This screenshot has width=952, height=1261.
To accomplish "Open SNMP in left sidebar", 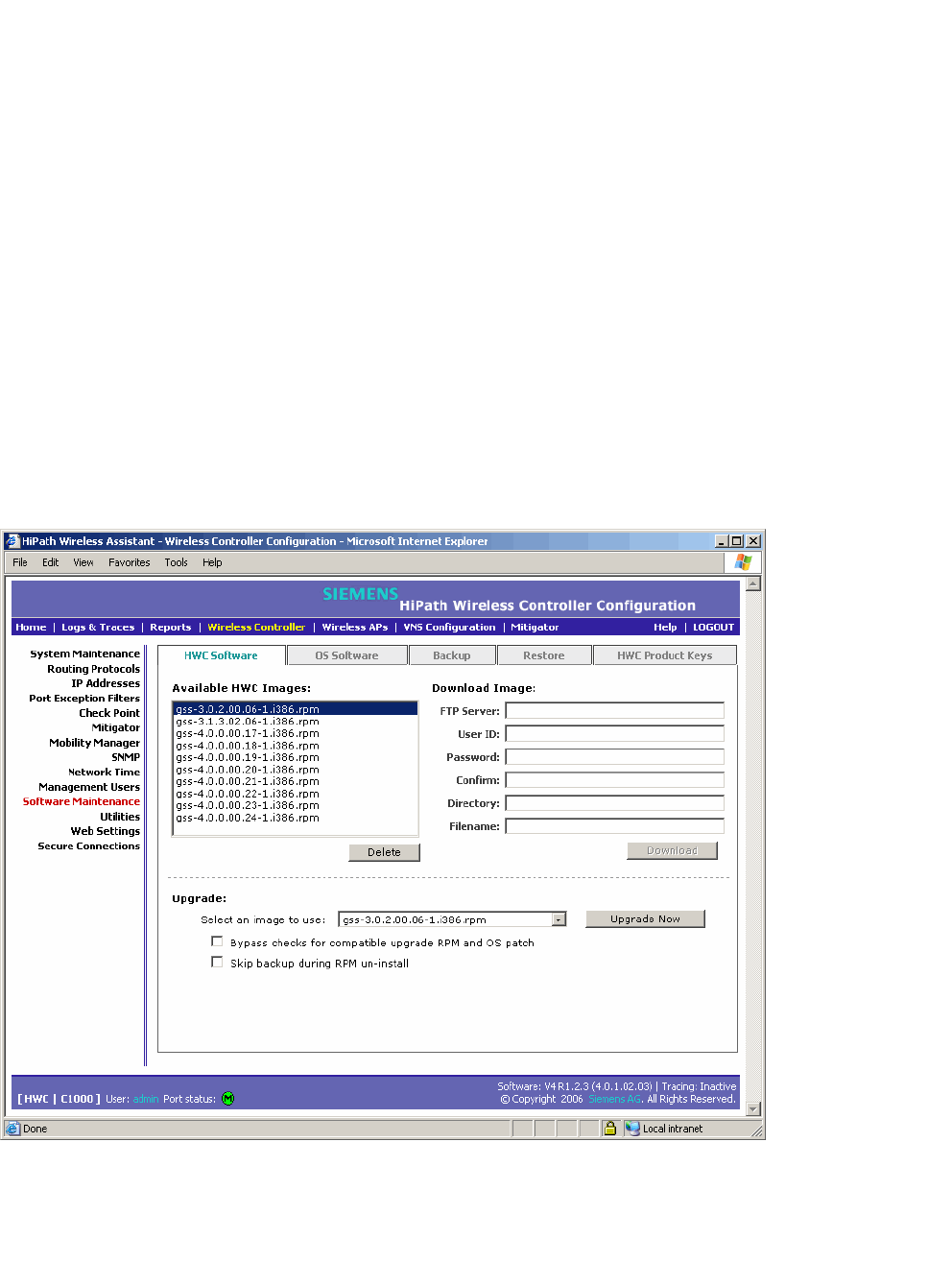I will 126,757.
